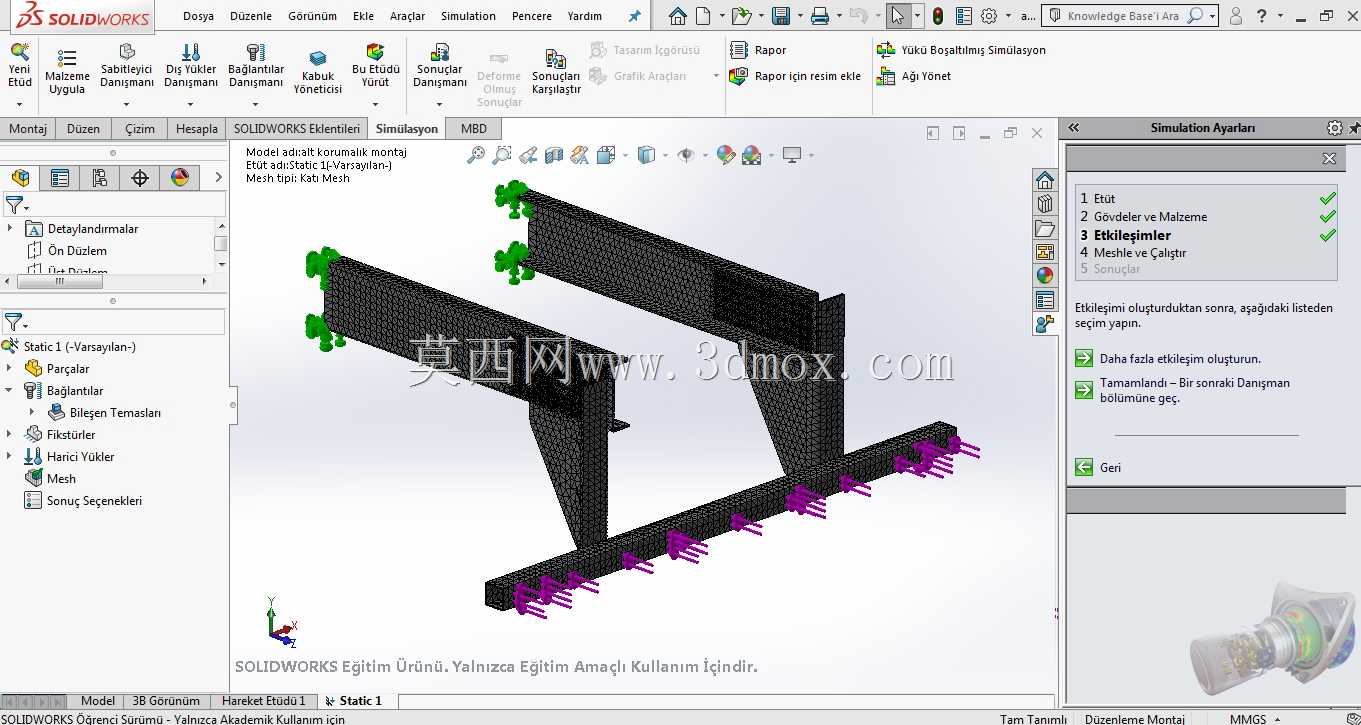Viewport: 1361px width, 725px height.
Task: Run the study with Bu Etüdü Yürüt
Action: click(376, 66)
